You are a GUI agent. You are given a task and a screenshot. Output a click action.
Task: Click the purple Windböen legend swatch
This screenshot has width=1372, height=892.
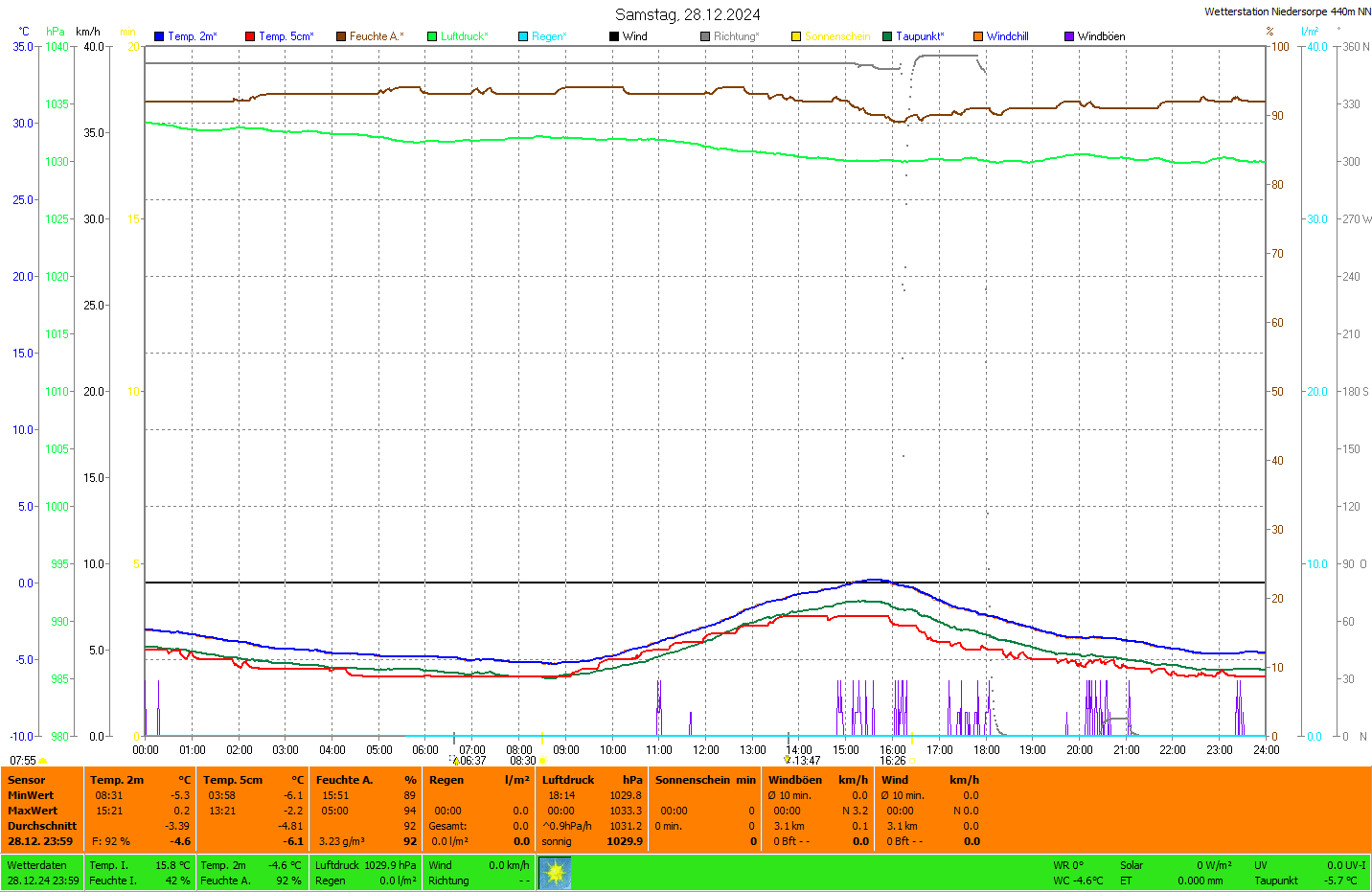[x=1069, y=36]
